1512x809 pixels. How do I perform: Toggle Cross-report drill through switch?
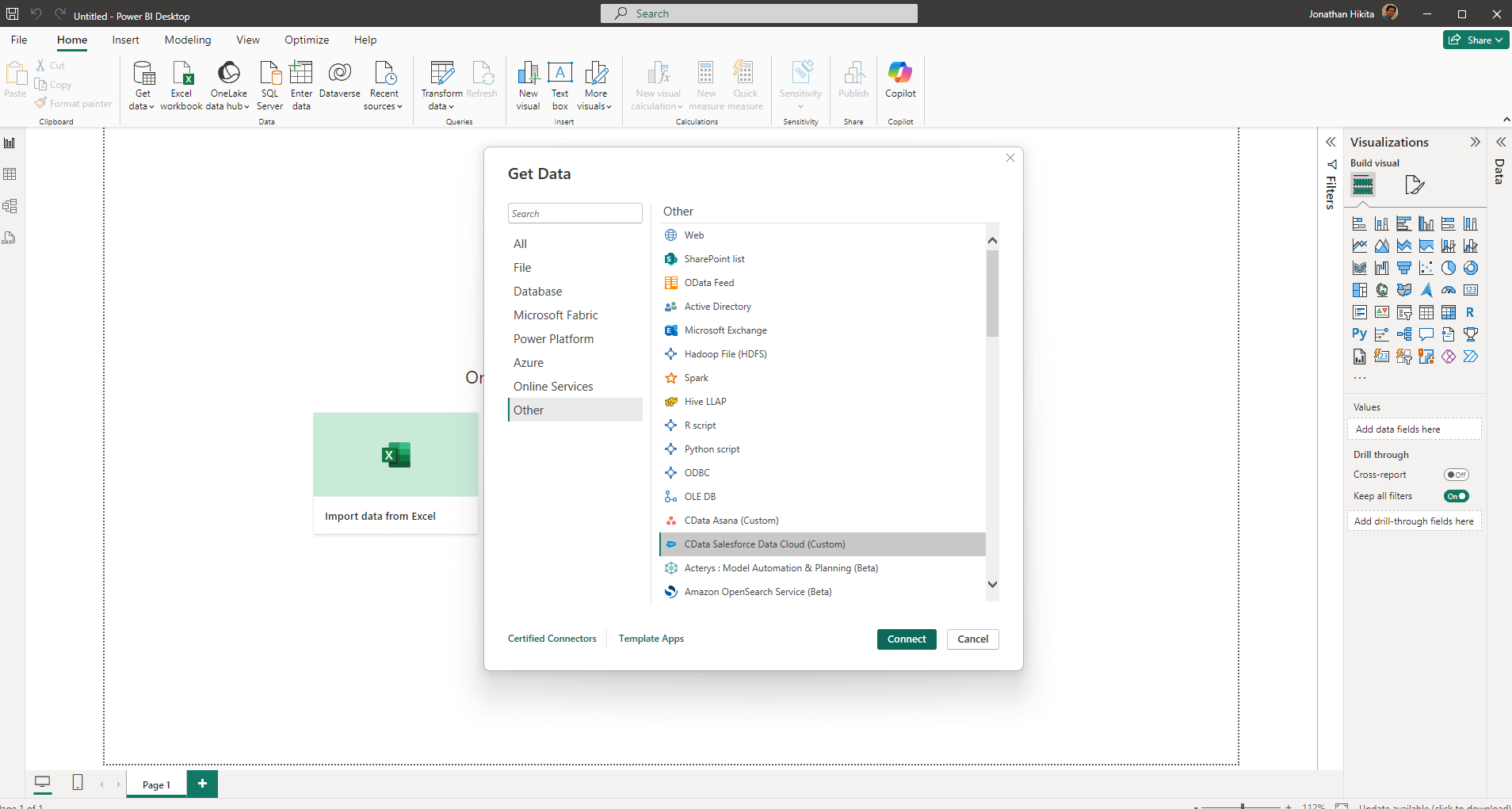point(1456,475)
